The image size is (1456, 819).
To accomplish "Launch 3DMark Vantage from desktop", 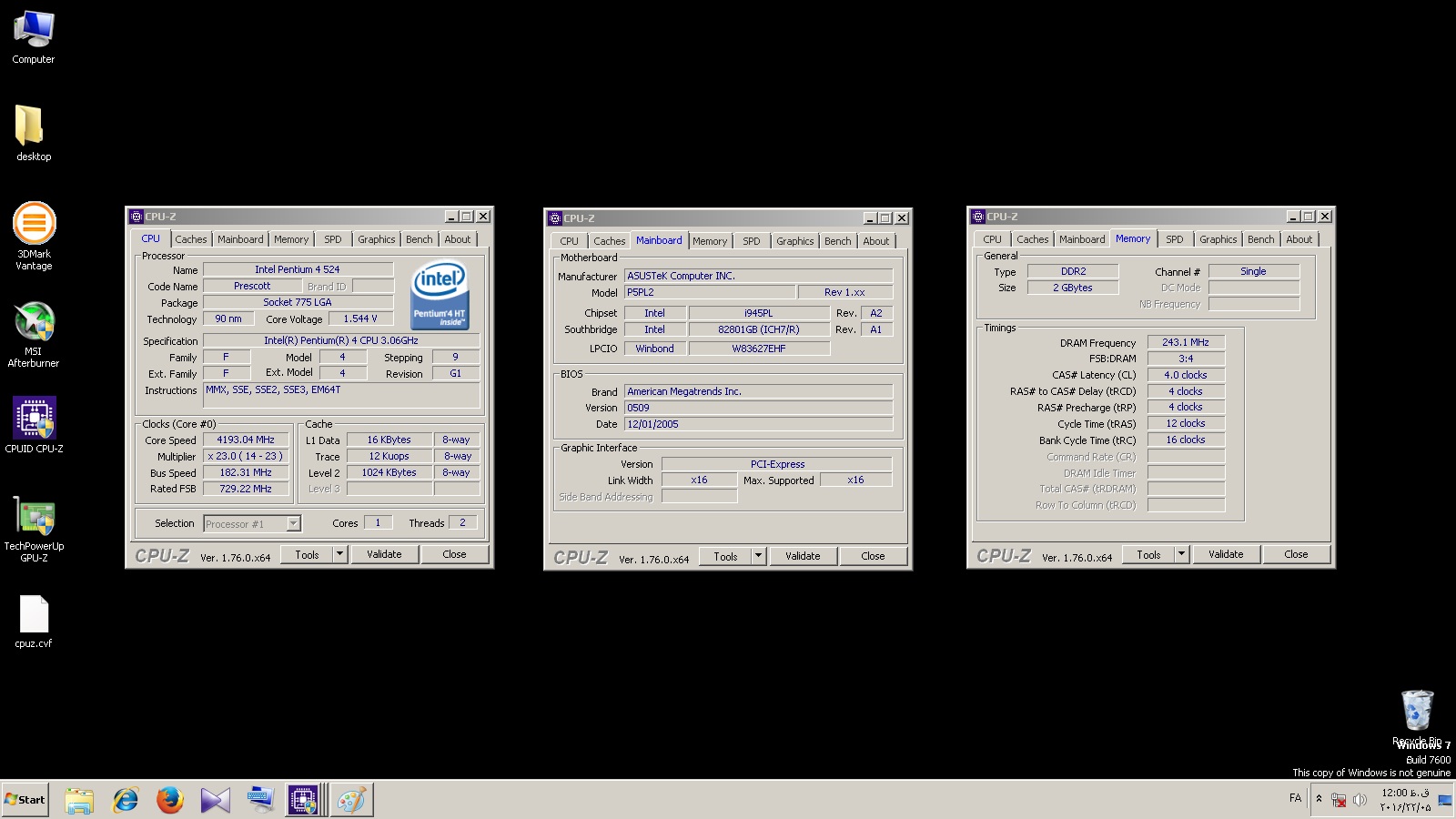I will pyautogui.click(x=34, y=236).
